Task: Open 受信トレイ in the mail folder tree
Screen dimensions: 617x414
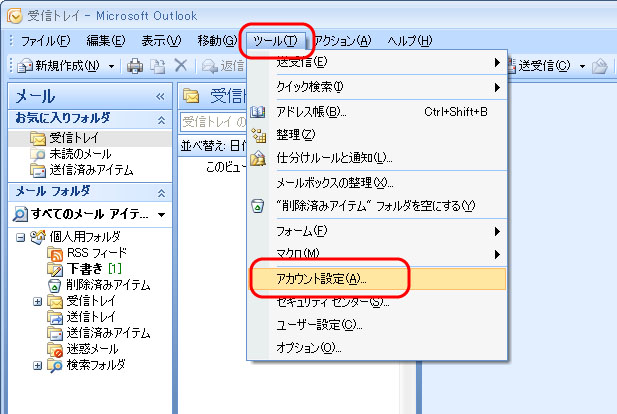Action: [x=91, y=301]
